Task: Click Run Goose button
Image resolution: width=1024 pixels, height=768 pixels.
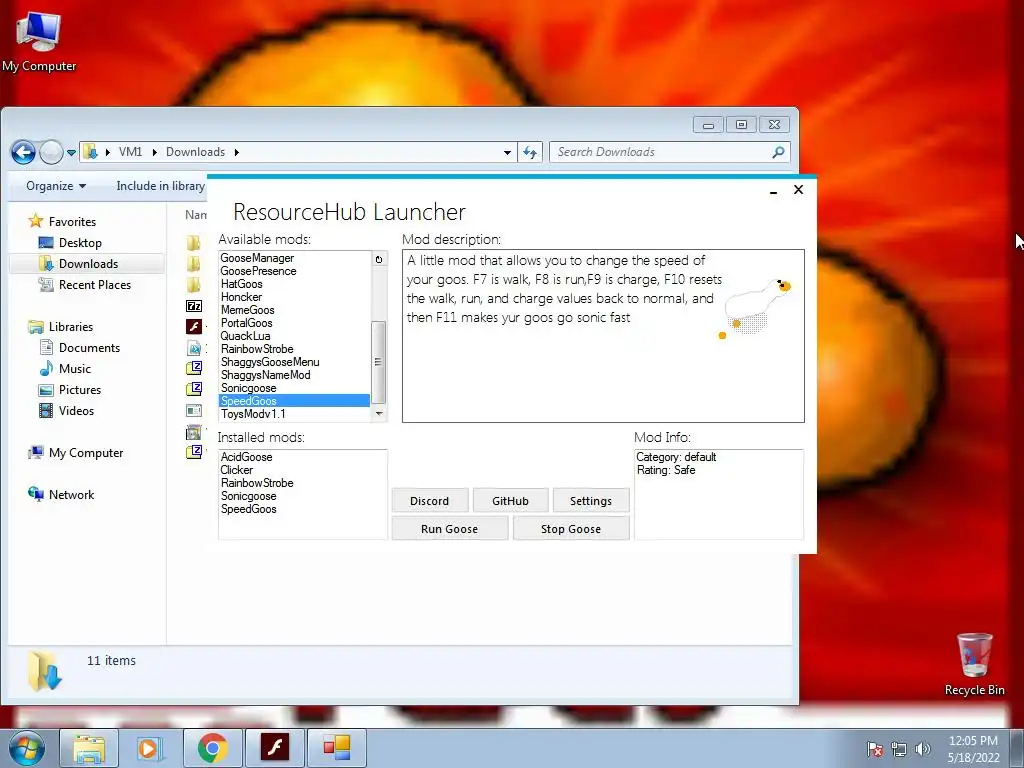Action: (449, 529)
